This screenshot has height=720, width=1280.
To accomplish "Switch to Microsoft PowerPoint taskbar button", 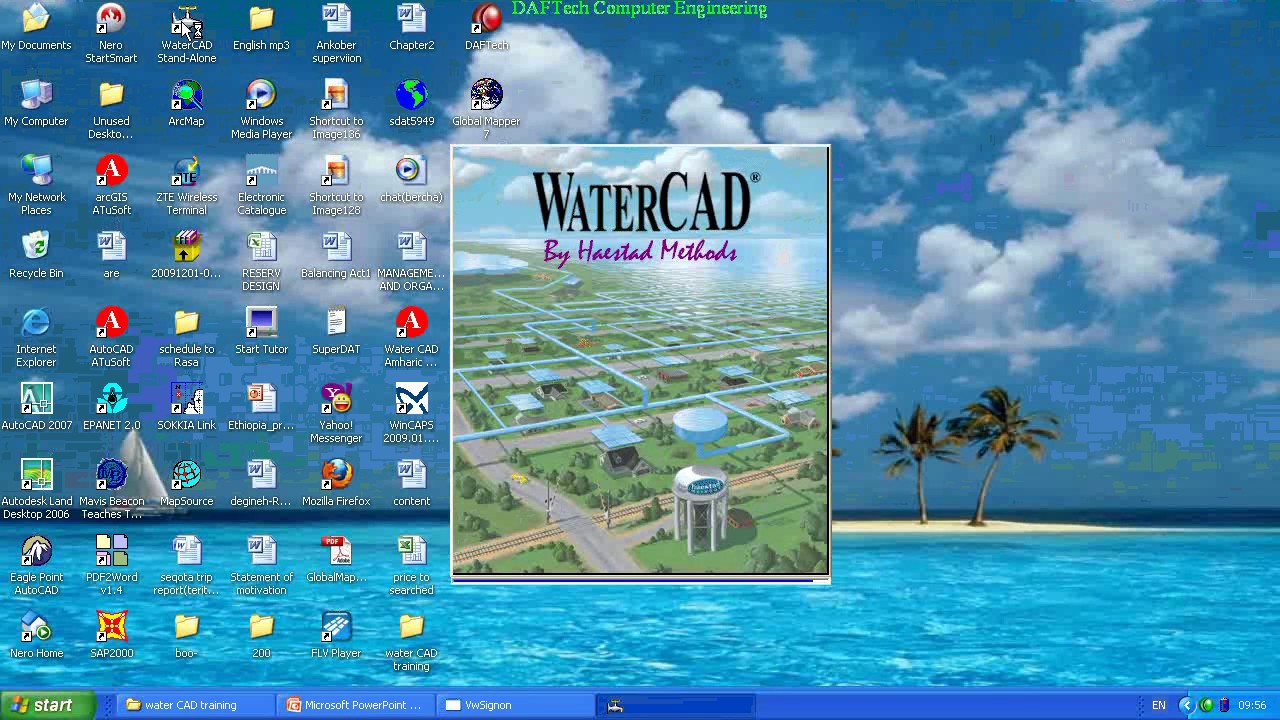I will pyautogui.click(x=356, y=705).
